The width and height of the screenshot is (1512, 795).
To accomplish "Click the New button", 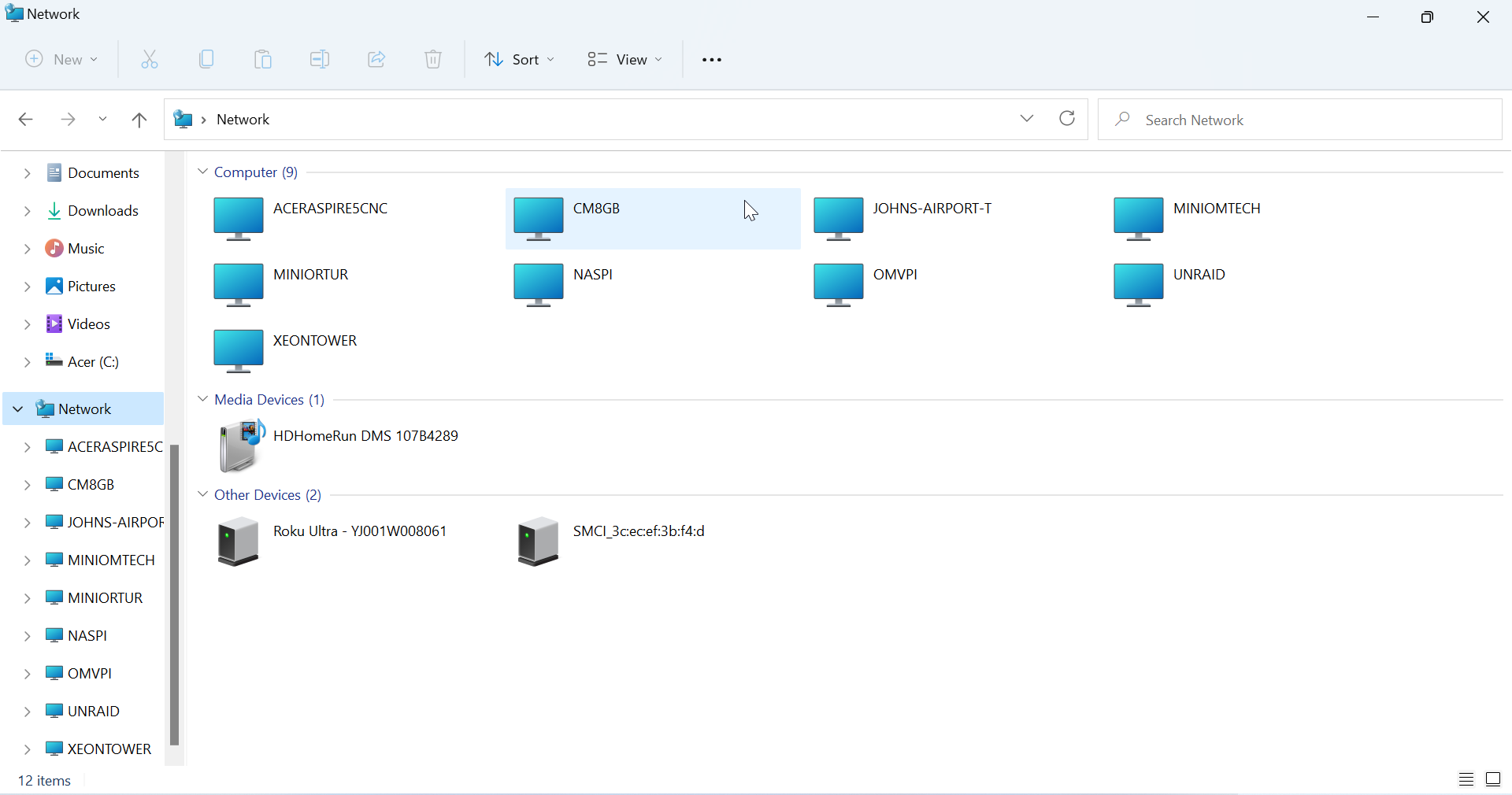I will (x=61, y=59).
